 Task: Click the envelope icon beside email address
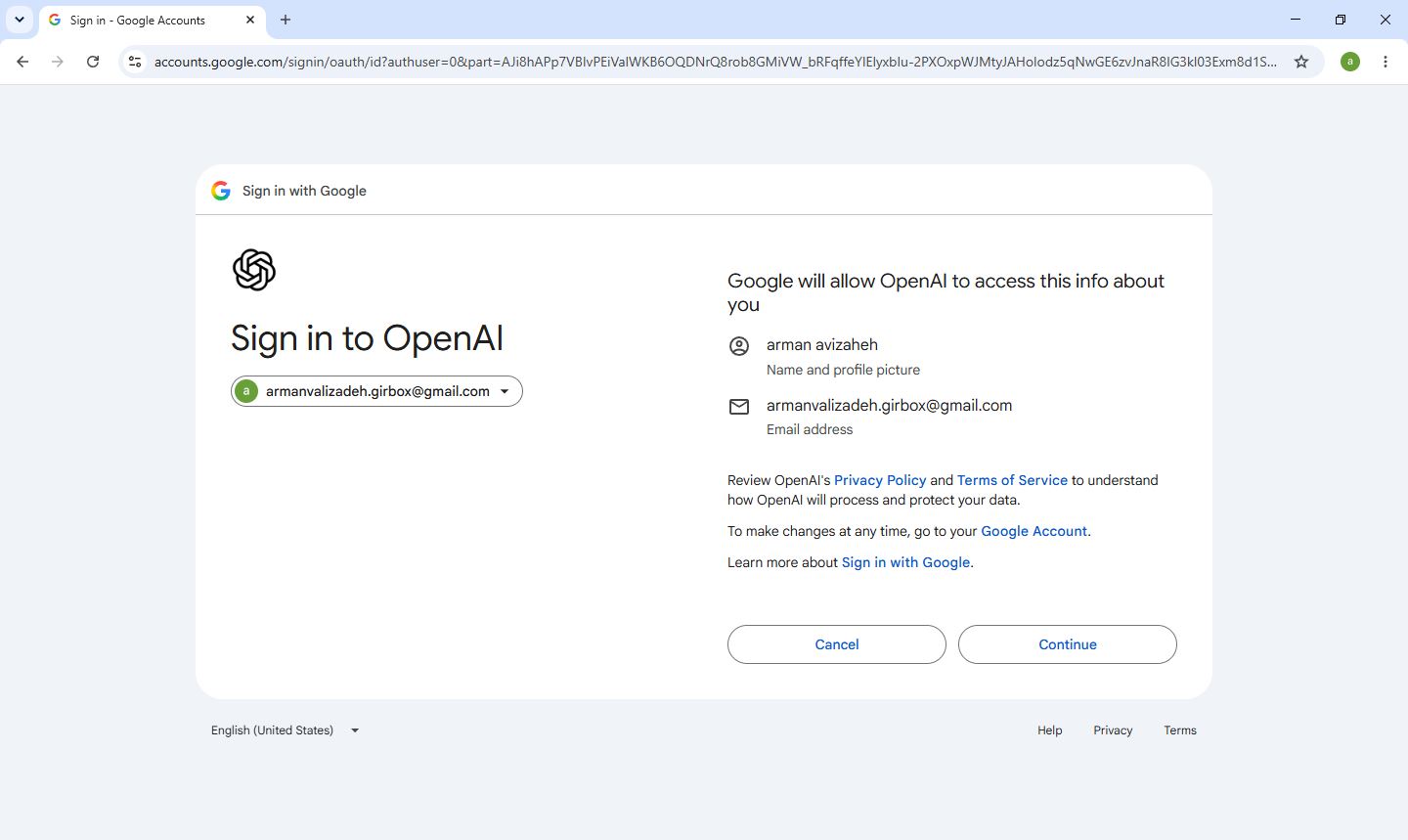739,407
